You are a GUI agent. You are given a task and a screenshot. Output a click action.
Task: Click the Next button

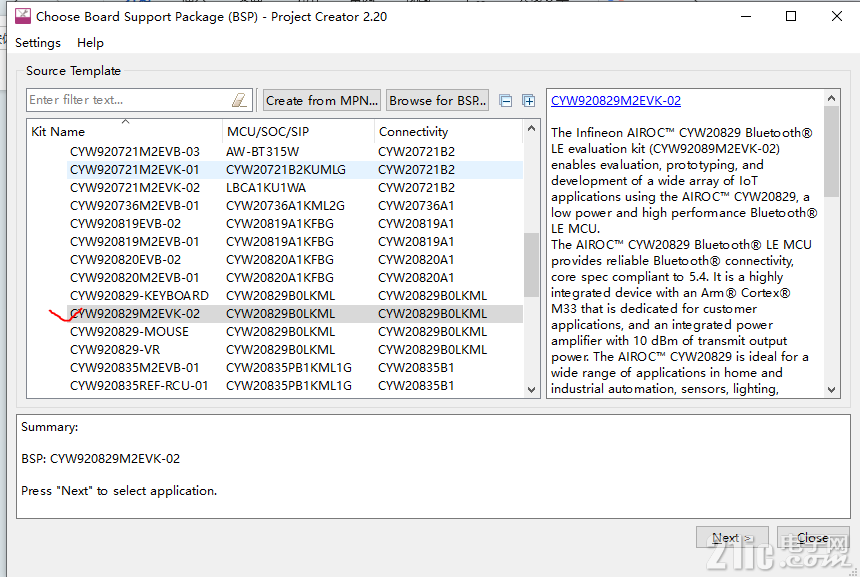point(732,538)
